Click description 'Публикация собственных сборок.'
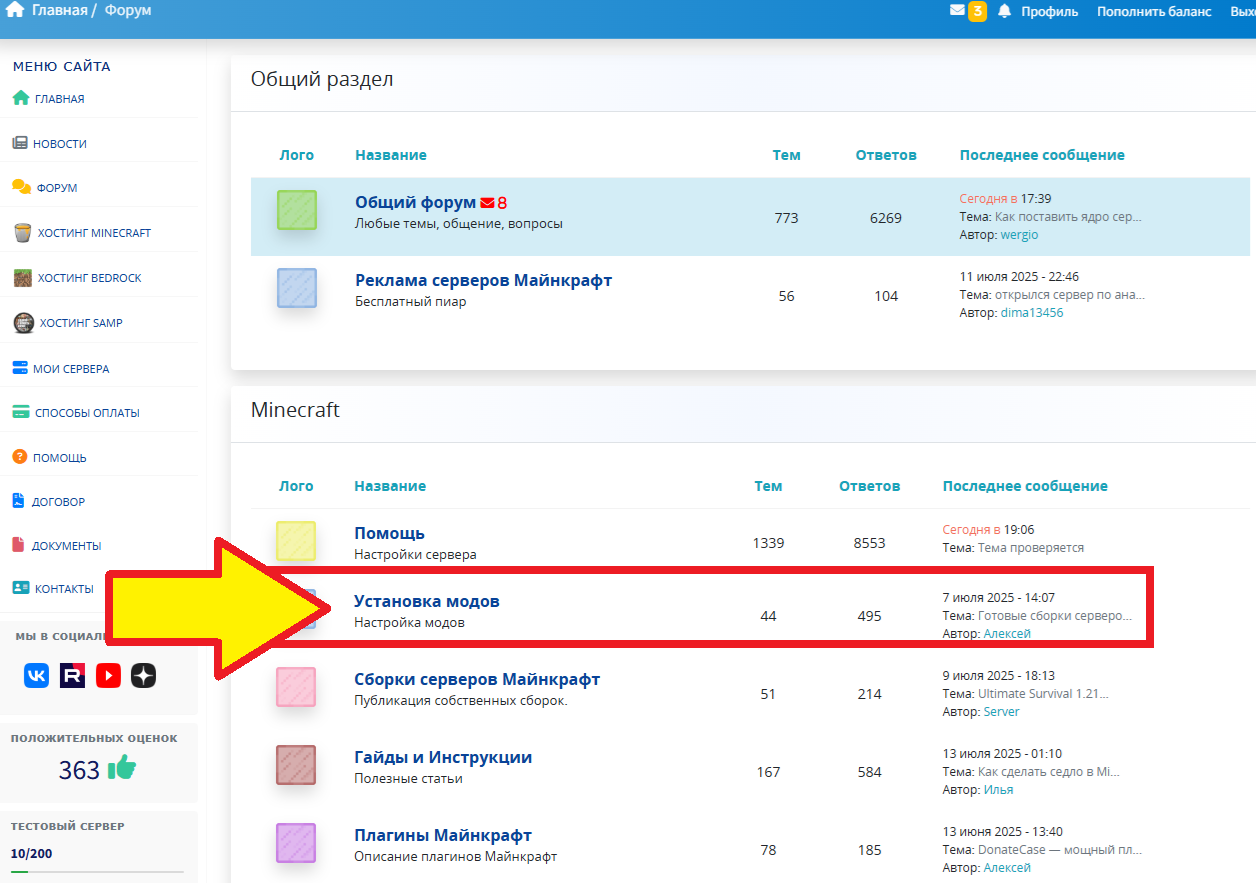This screenshot has height=883, width=1256. click(461, 700)
